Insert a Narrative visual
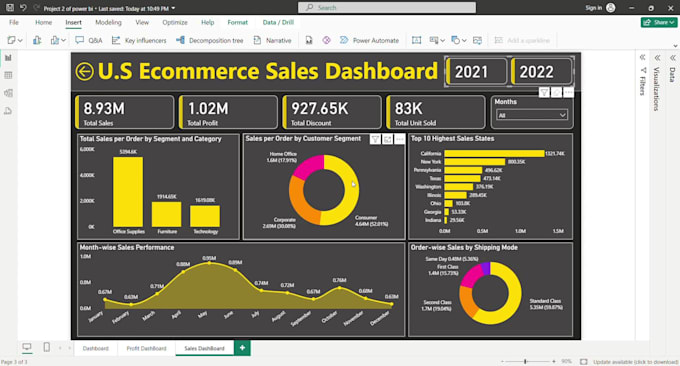 tap(272, 40)
